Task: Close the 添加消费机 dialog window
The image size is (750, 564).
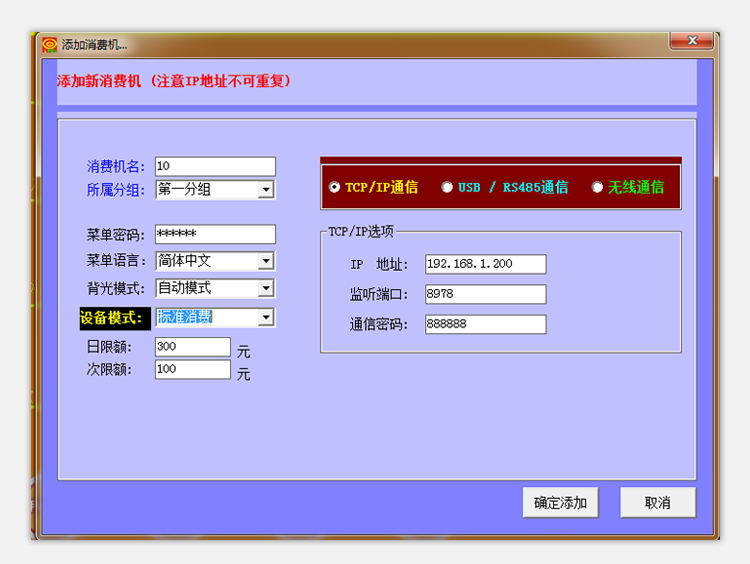Action: [691, 41]
